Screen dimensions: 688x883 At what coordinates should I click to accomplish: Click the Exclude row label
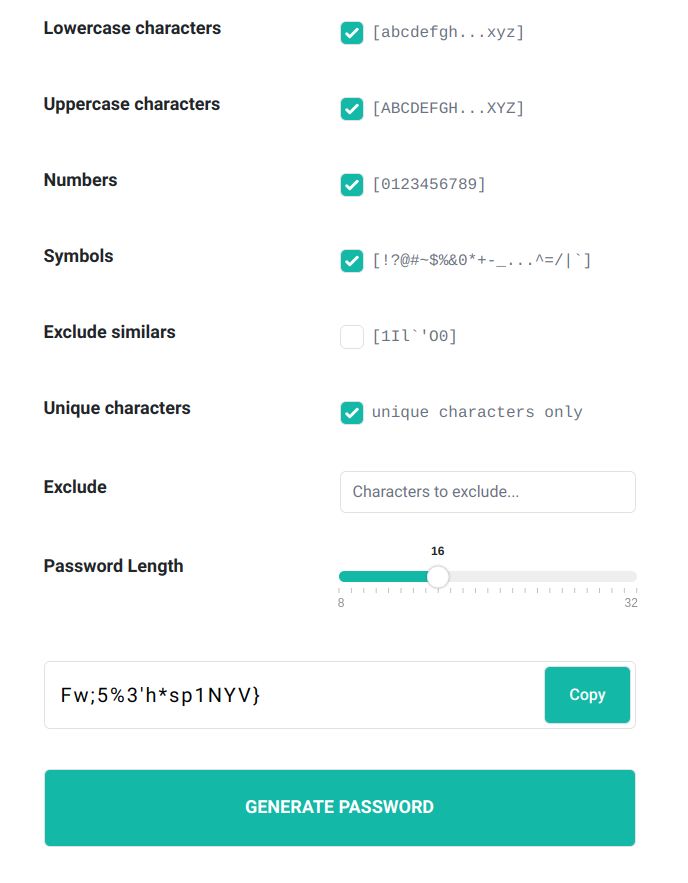point(75,487)
